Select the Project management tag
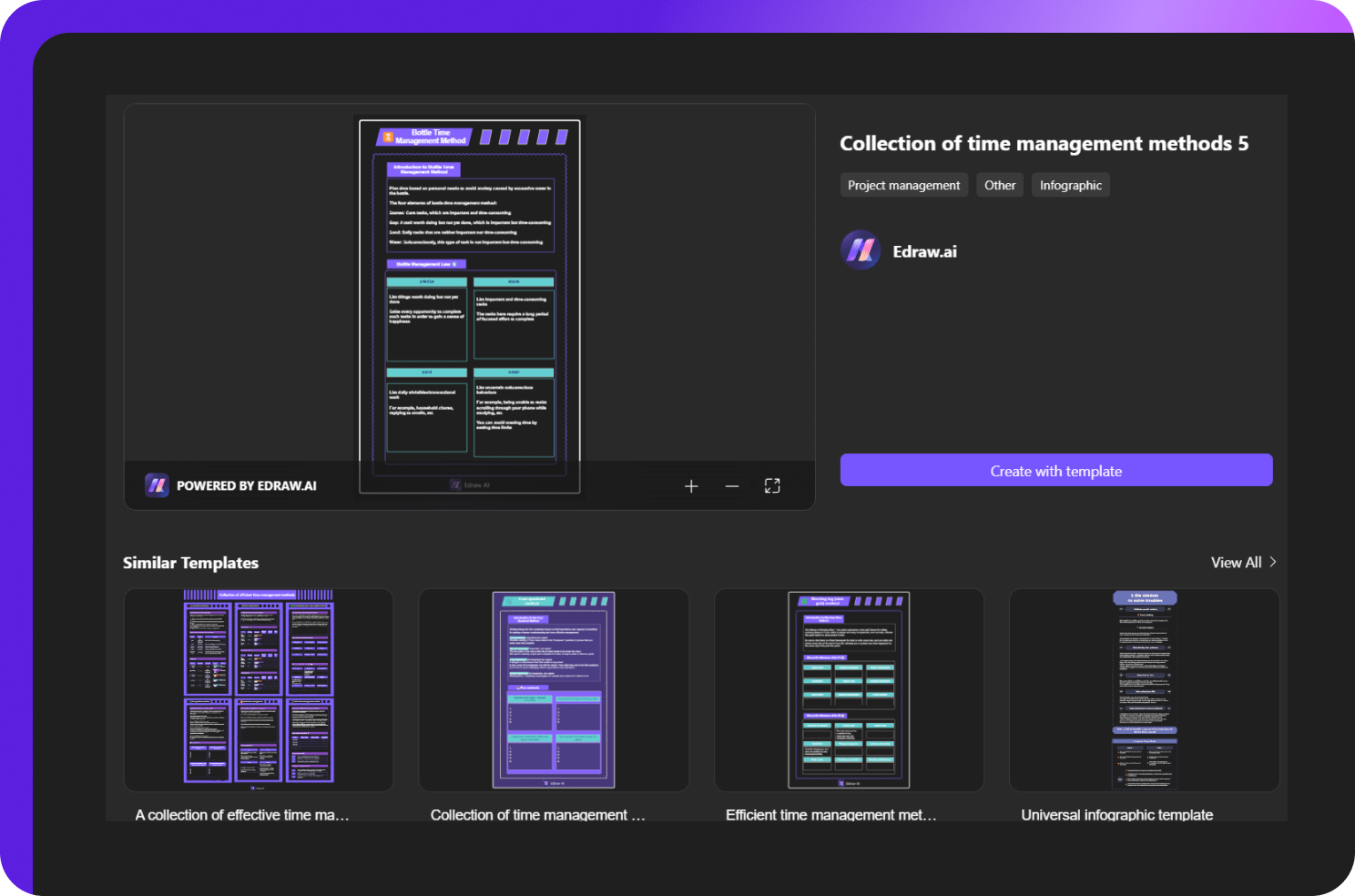The image size is (1355, 896). (x=903, y=185)
